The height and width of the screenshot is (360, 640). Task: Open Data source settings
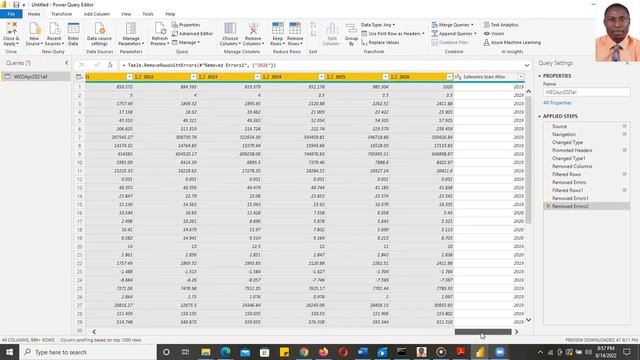click(99, 33)
